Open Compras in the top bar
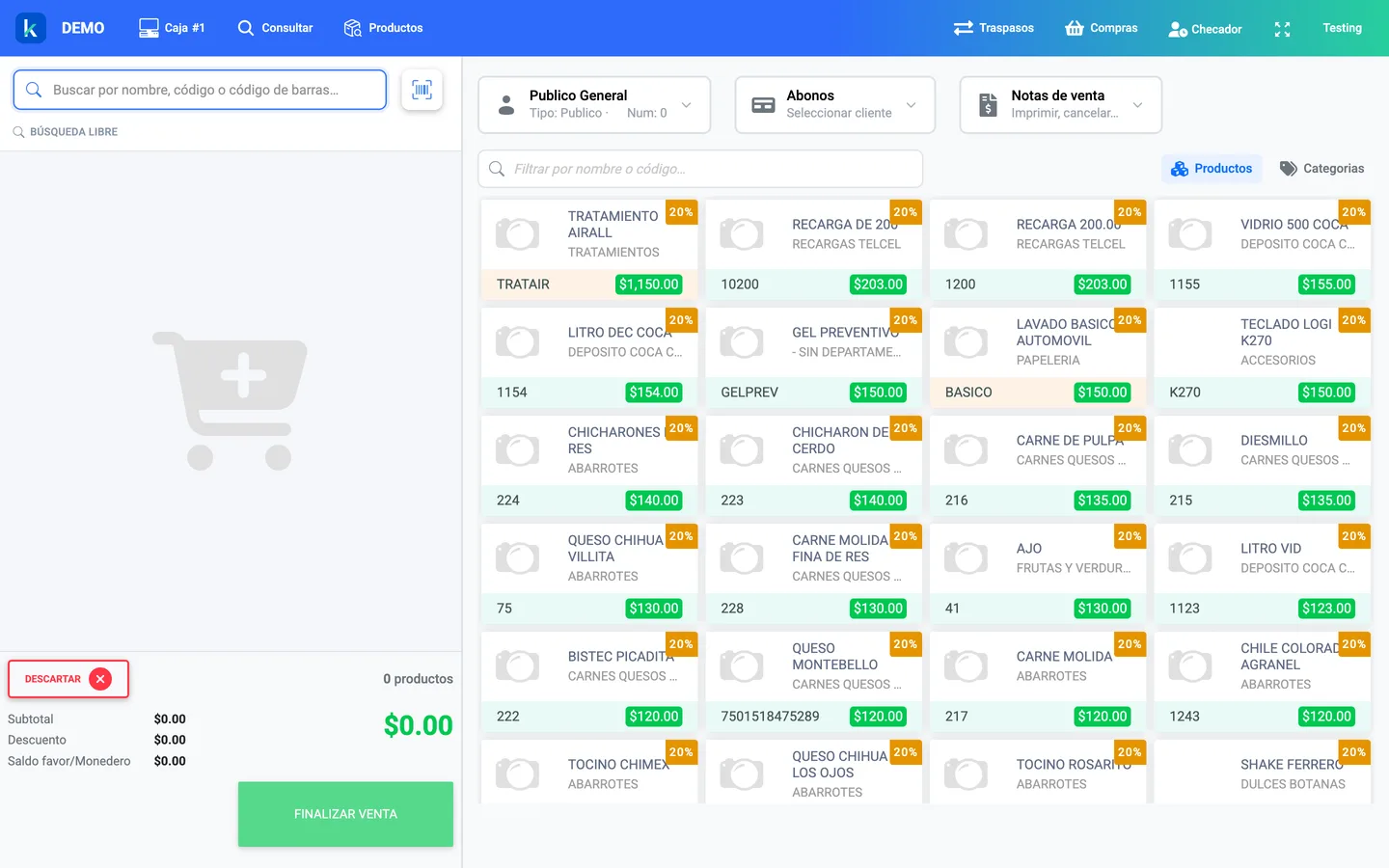The image size is (1389, 868). [1102, 28]
